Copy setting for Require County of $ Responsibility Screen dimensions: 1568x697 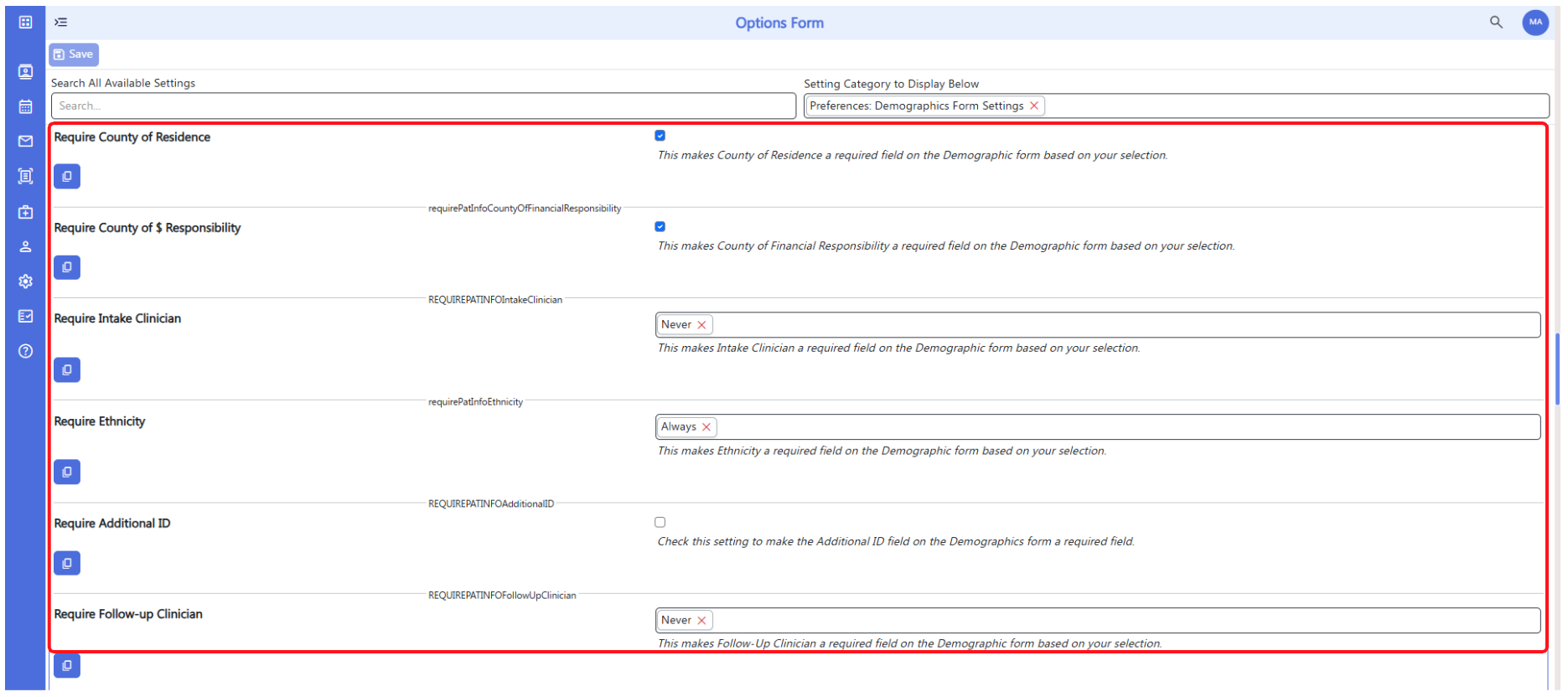pos(67,267)
